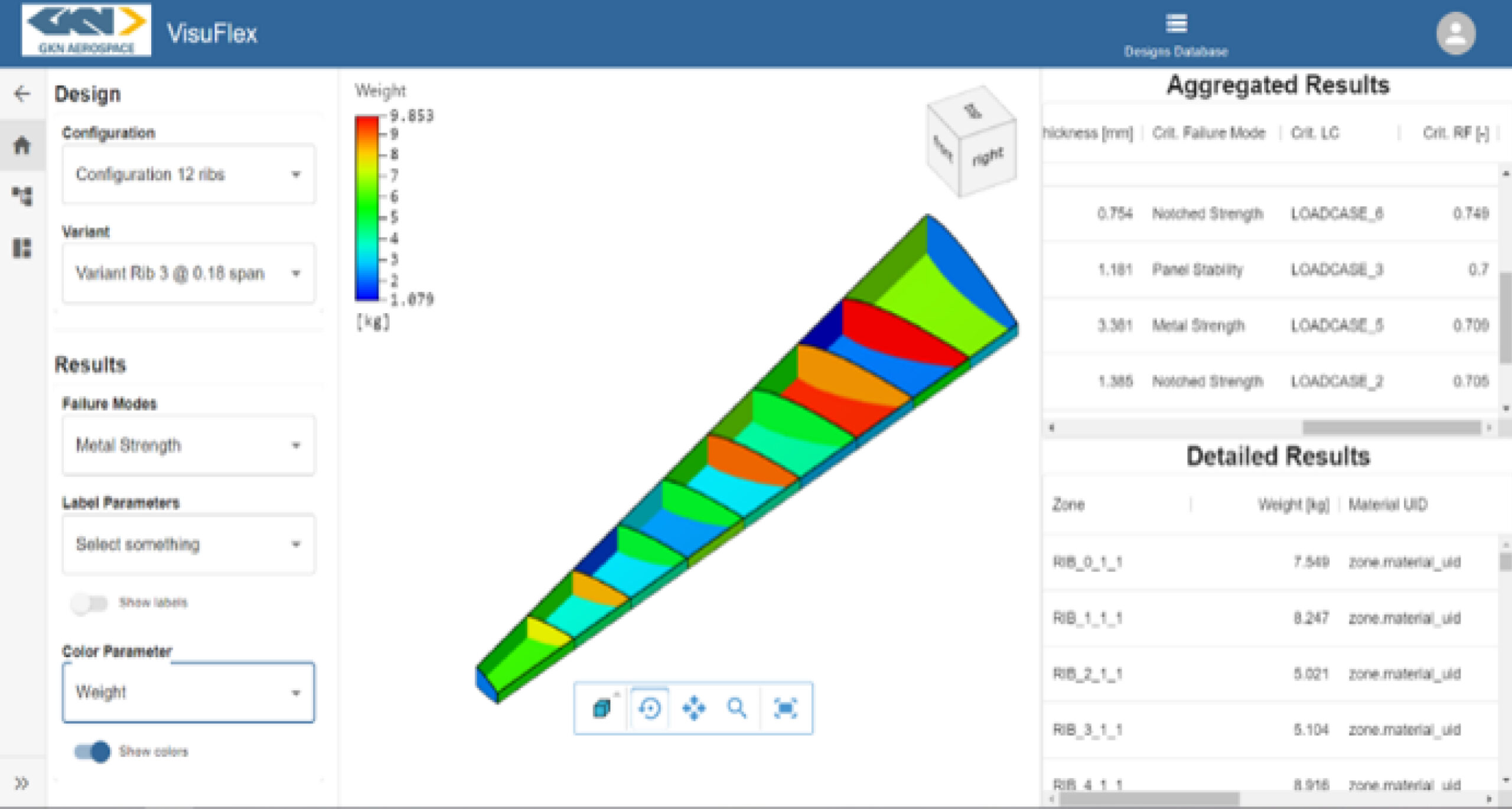The width and height of the screenshot is (1512, 809).
Task: Click the Crit. Failure Mode column header
Action: (1208, 133)
